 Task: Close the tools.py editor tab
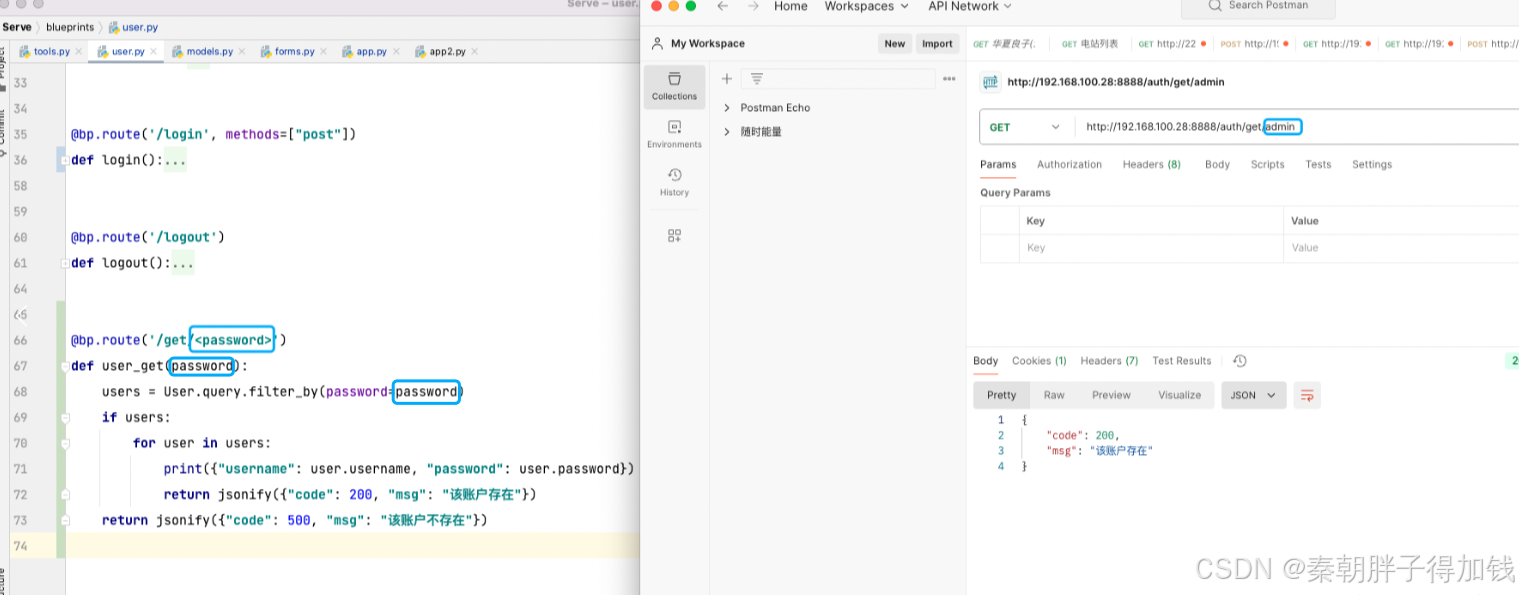[x=78, y=51]
